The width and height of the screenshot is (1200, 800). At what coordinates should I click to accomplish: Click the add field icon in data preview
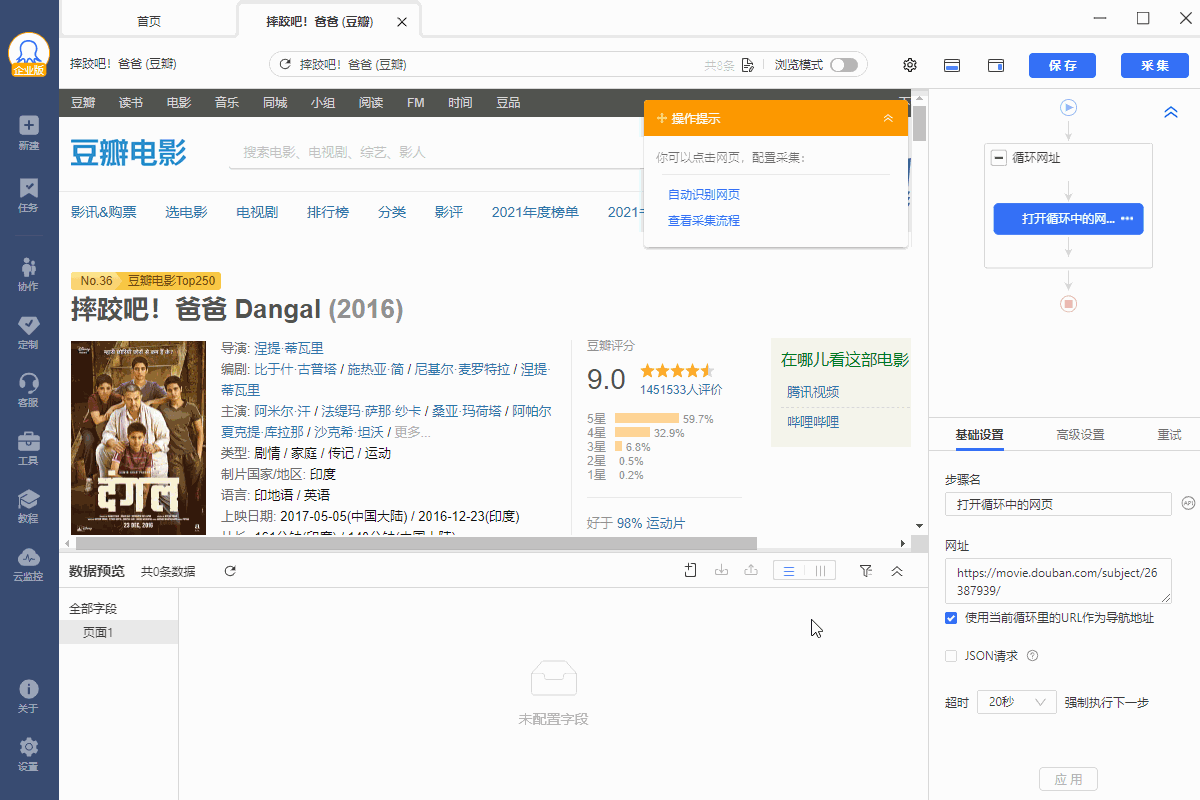point(690,570)
